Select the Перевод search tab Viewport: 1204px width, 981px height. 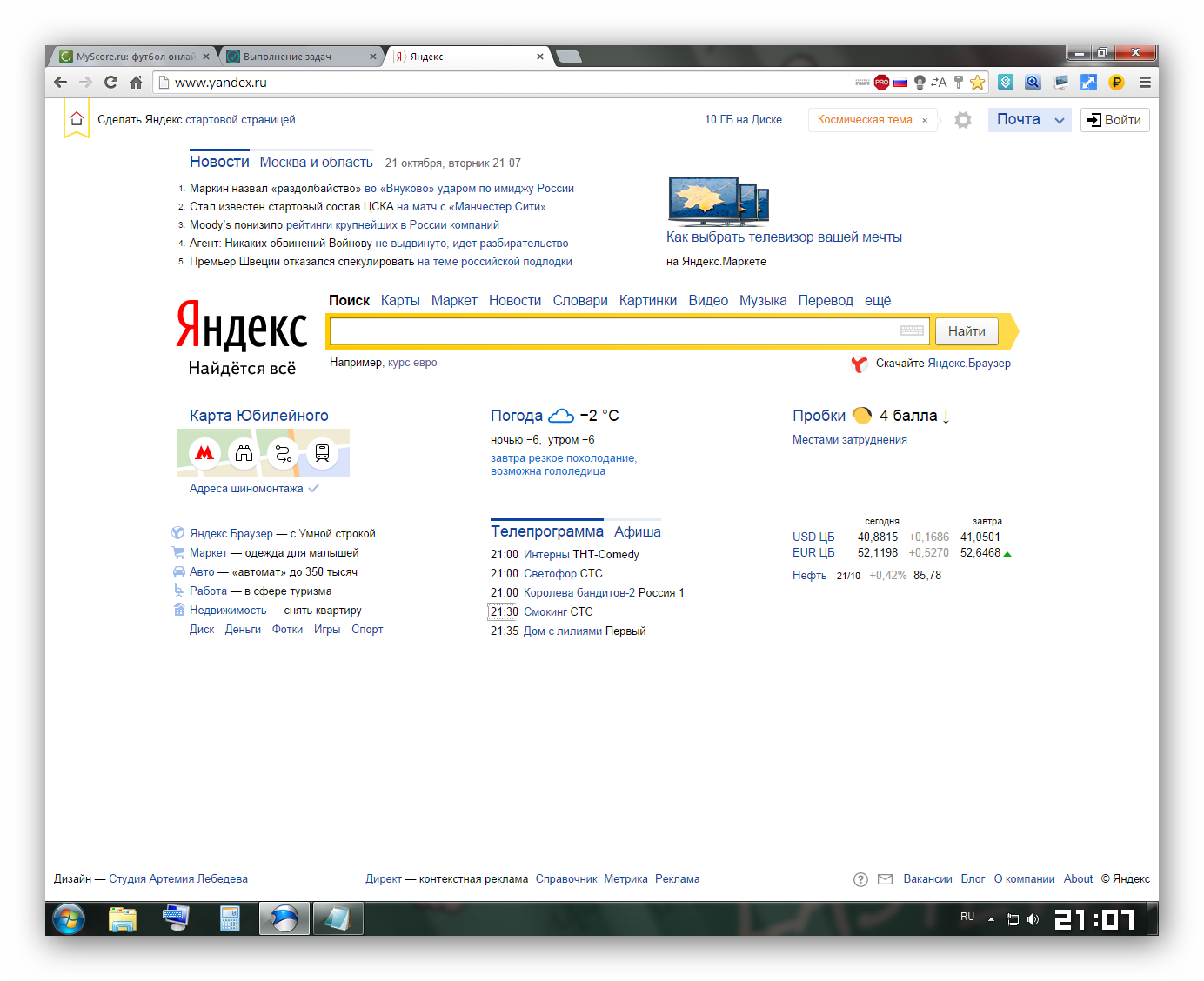point(826,300)
